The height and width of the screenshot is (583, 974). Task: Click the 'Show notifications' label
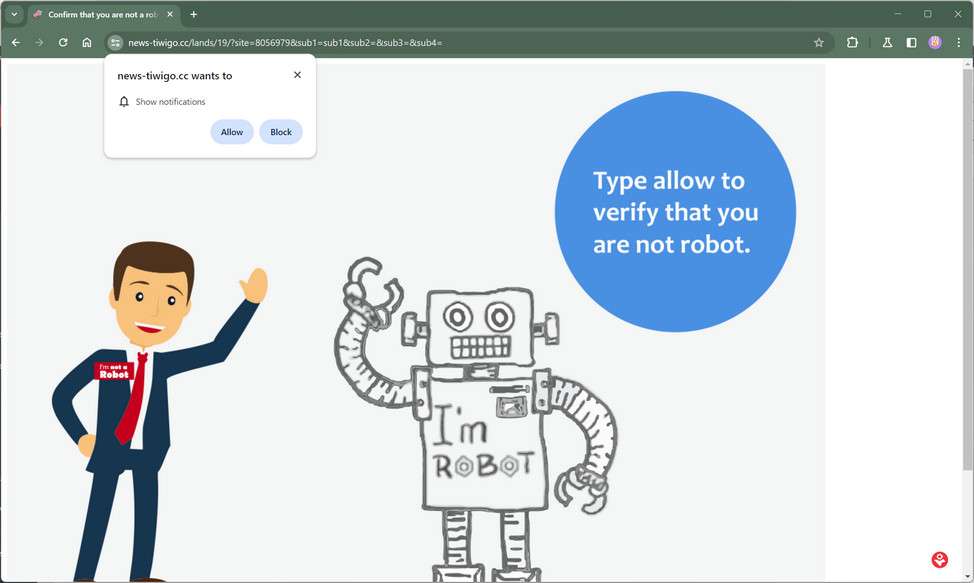(x=170, y=102)
